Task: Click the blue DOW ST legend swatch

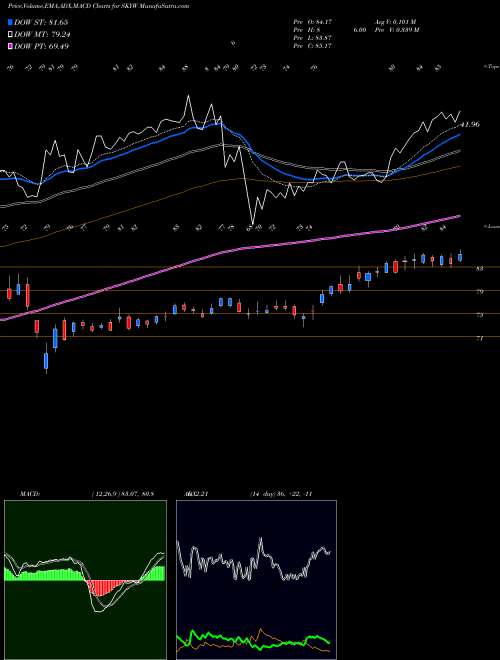Action: click(x=10, y=22)
